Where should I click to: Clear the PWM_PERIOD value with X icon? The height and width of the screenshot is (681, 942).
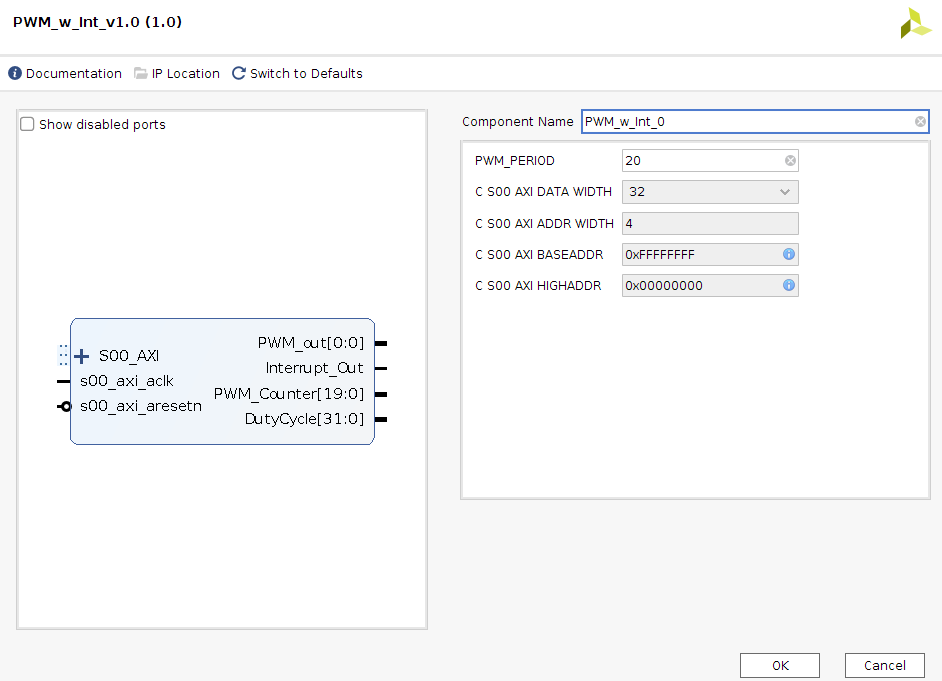point(790,161)
